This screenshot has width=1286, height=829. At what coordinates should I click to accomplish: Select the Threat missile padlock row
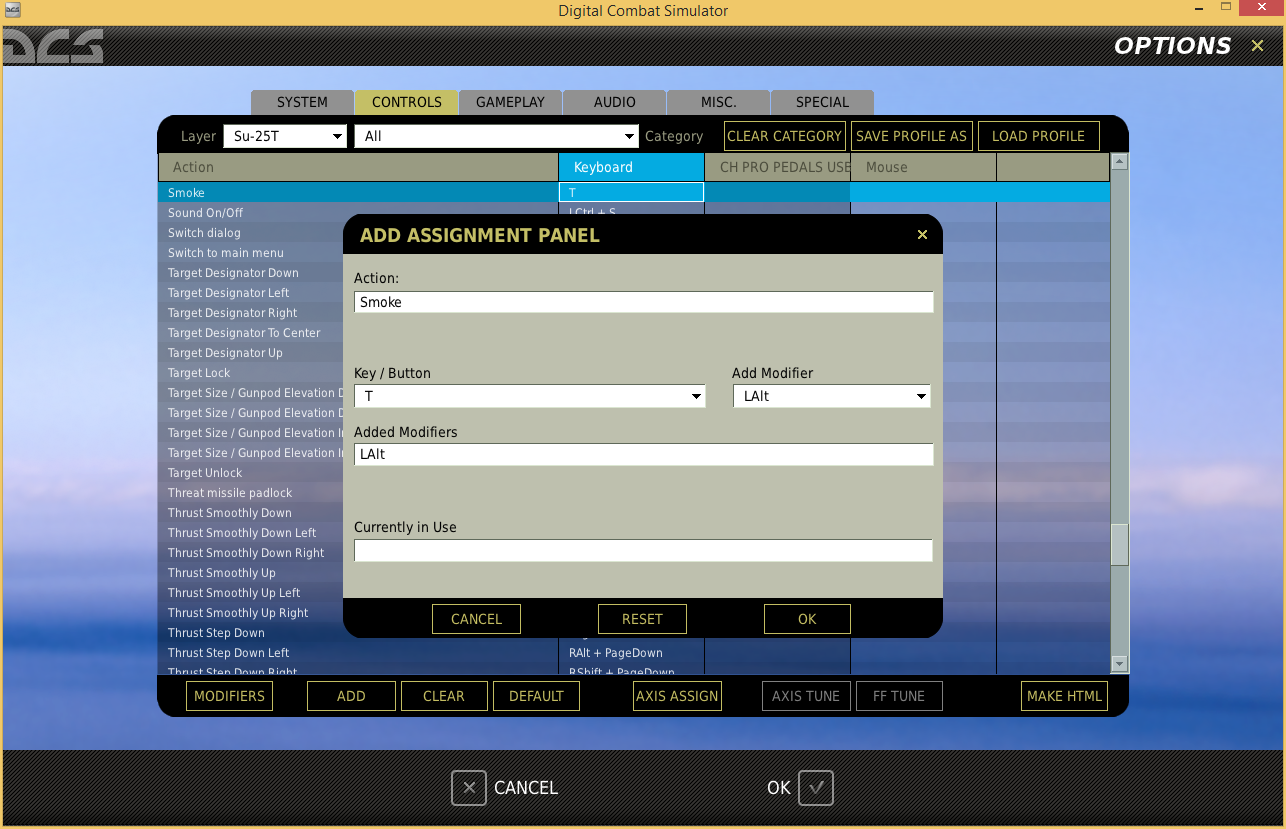click(250, 493)
